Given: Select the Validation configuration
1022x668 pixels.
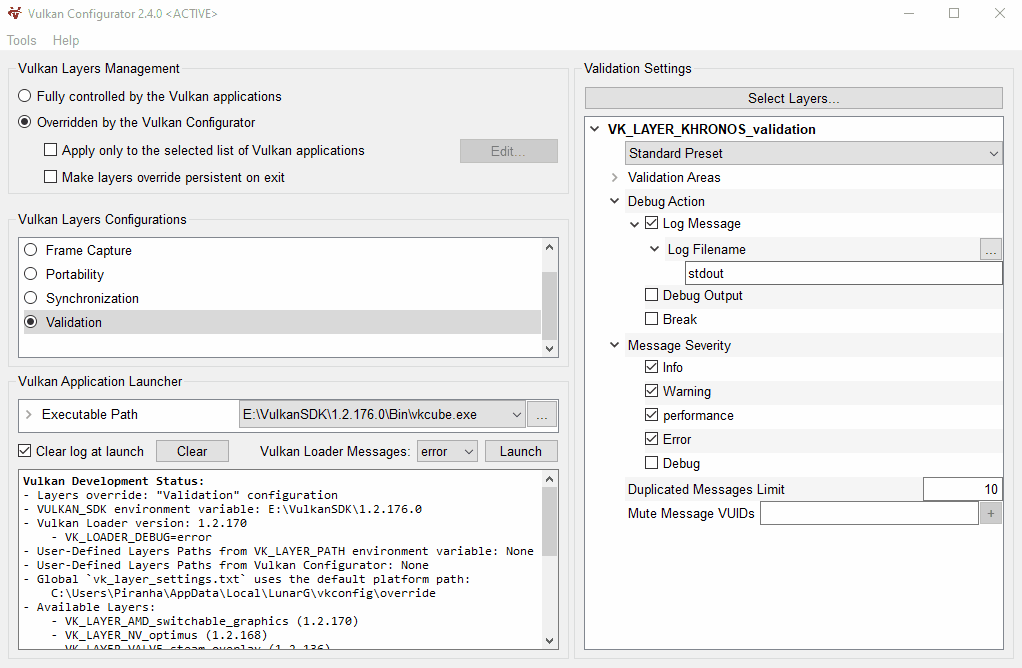Looking at the screenshot, I should click(31, 322).
